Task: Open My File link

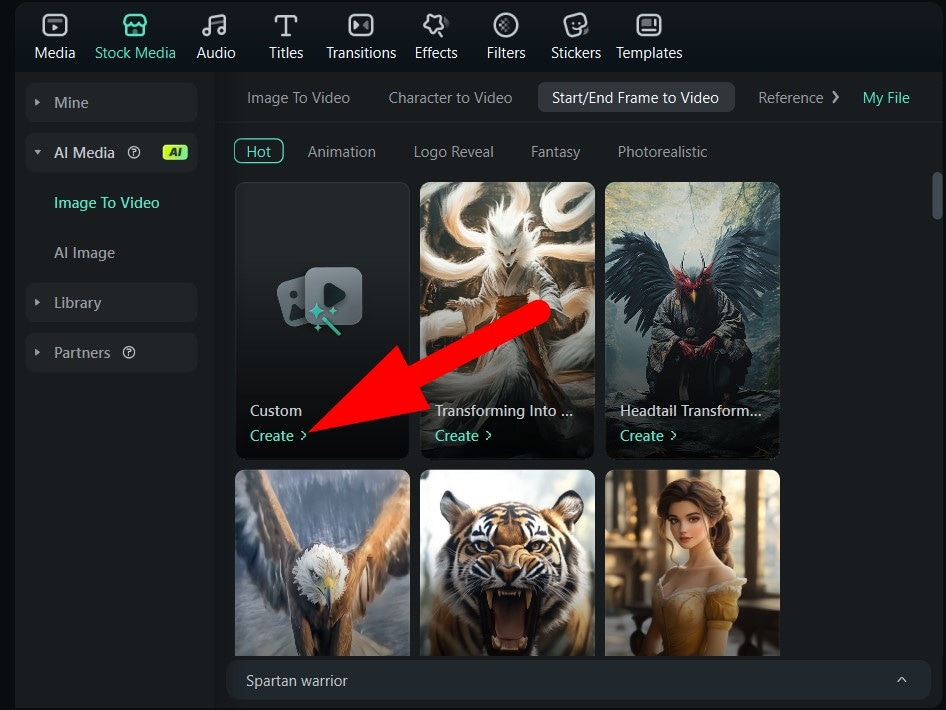Action: pyautogui.click(x=886, y=98)
